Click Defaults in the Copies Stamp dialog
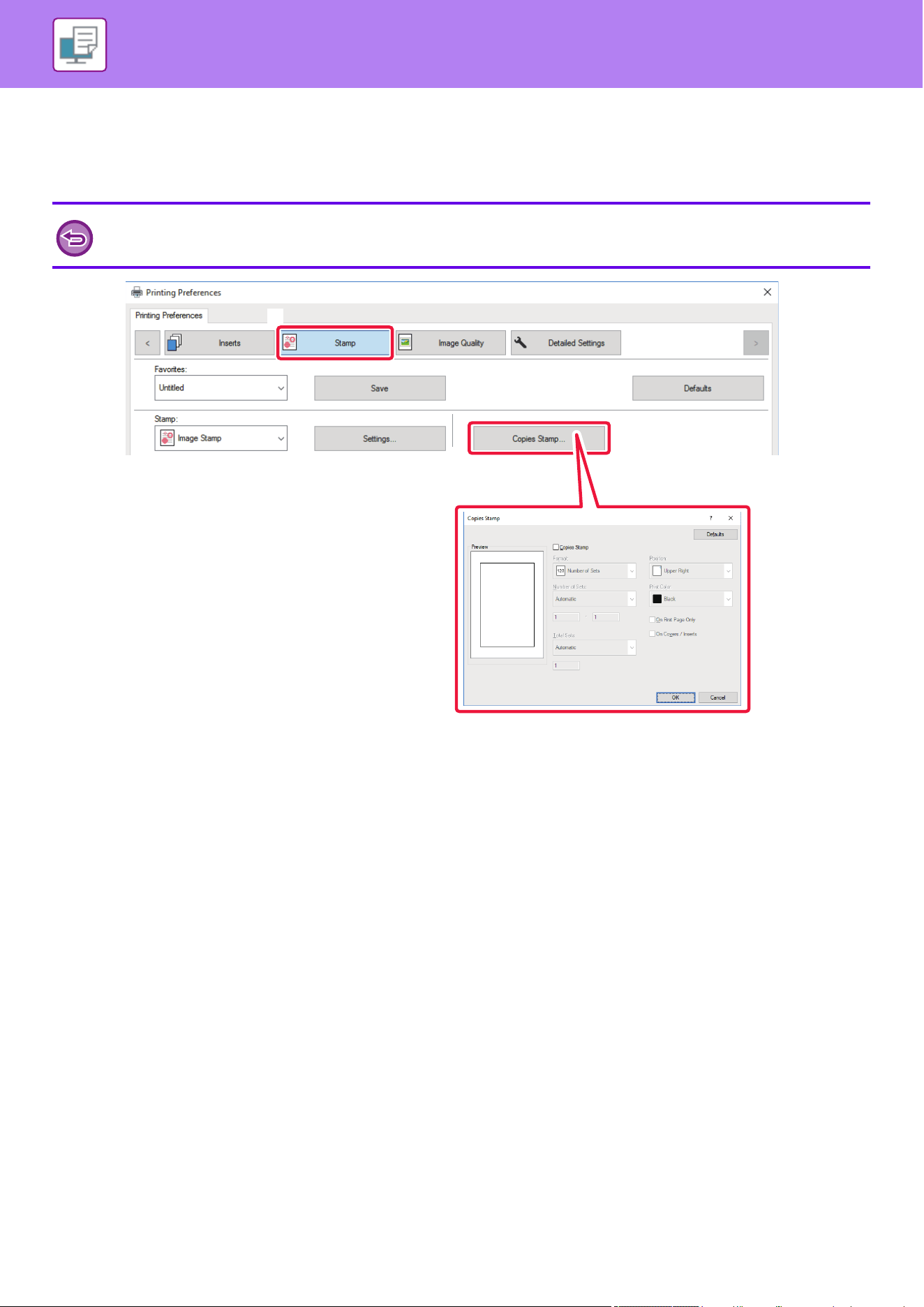Image resolution: width=924 pixels, height=1307 pixels. click(x=715, y=534)
